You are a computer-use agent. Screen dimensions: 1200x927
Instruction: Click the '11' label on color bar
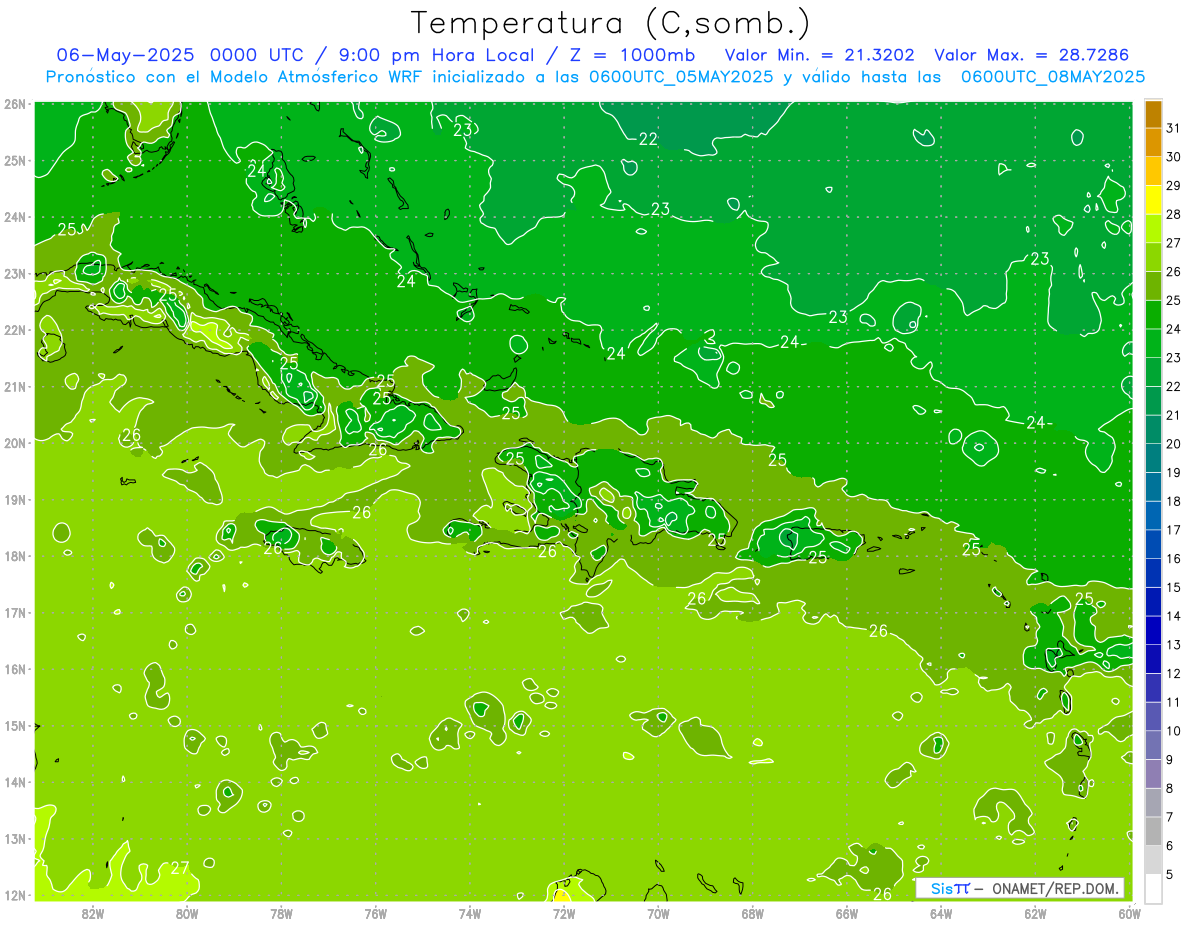(1173, 702)
